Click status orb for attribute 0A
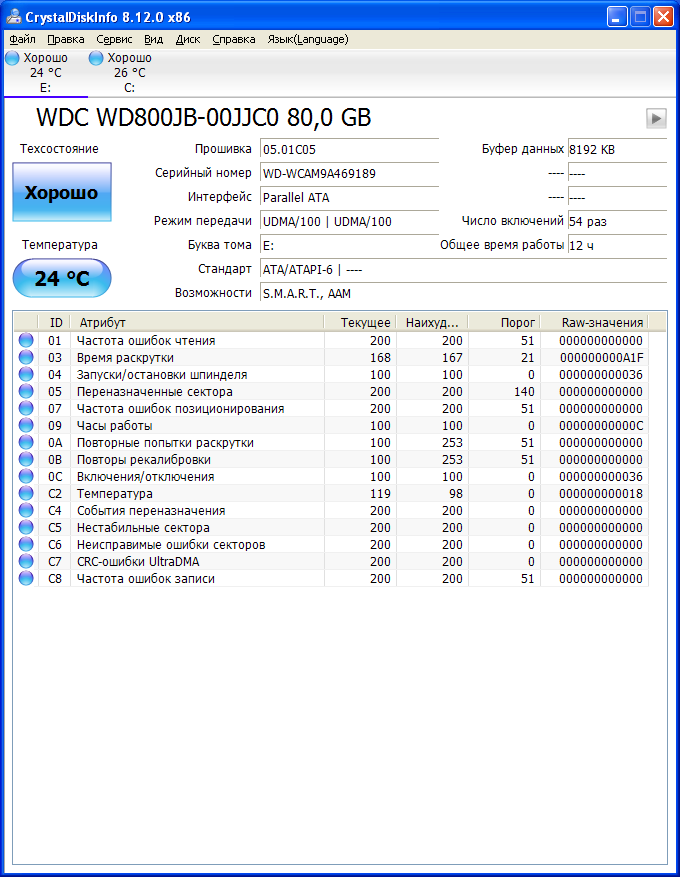The image size is (680, 877). click(x=26, y=442)
